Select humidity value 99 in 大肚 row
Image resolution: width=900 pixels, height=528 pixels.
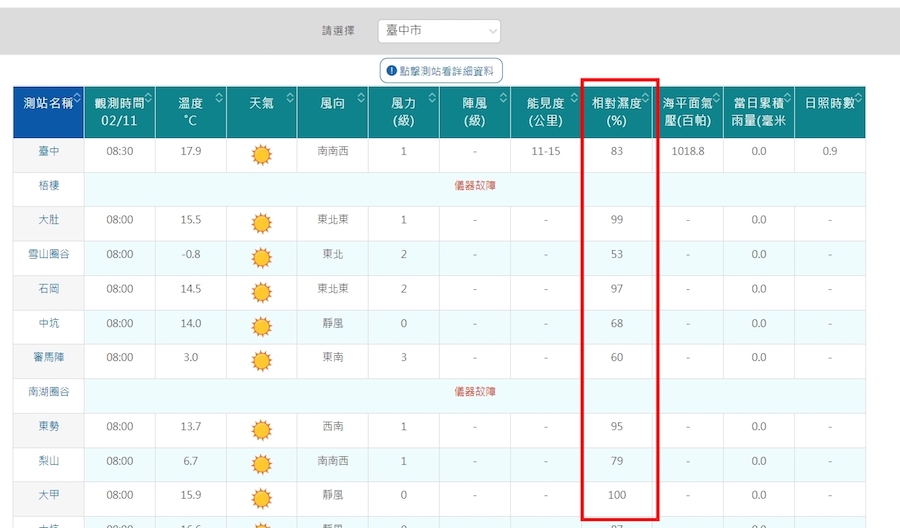(617, 219)
